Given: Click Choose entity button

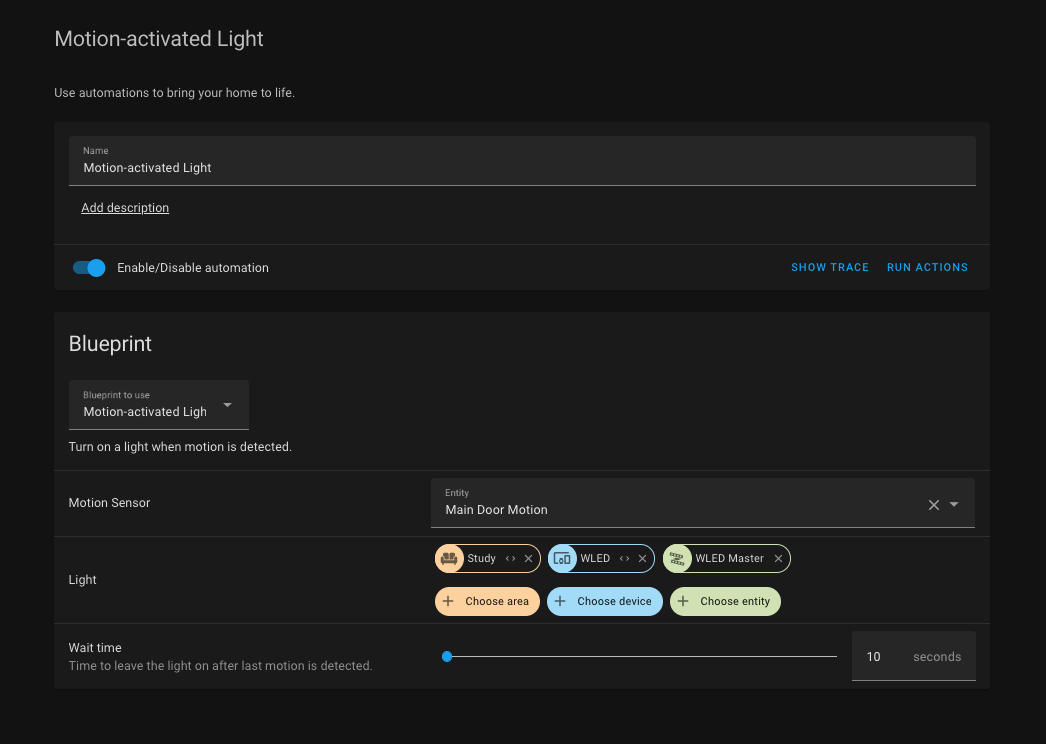Looking at the screenshot, I should [x=725, y=602].
